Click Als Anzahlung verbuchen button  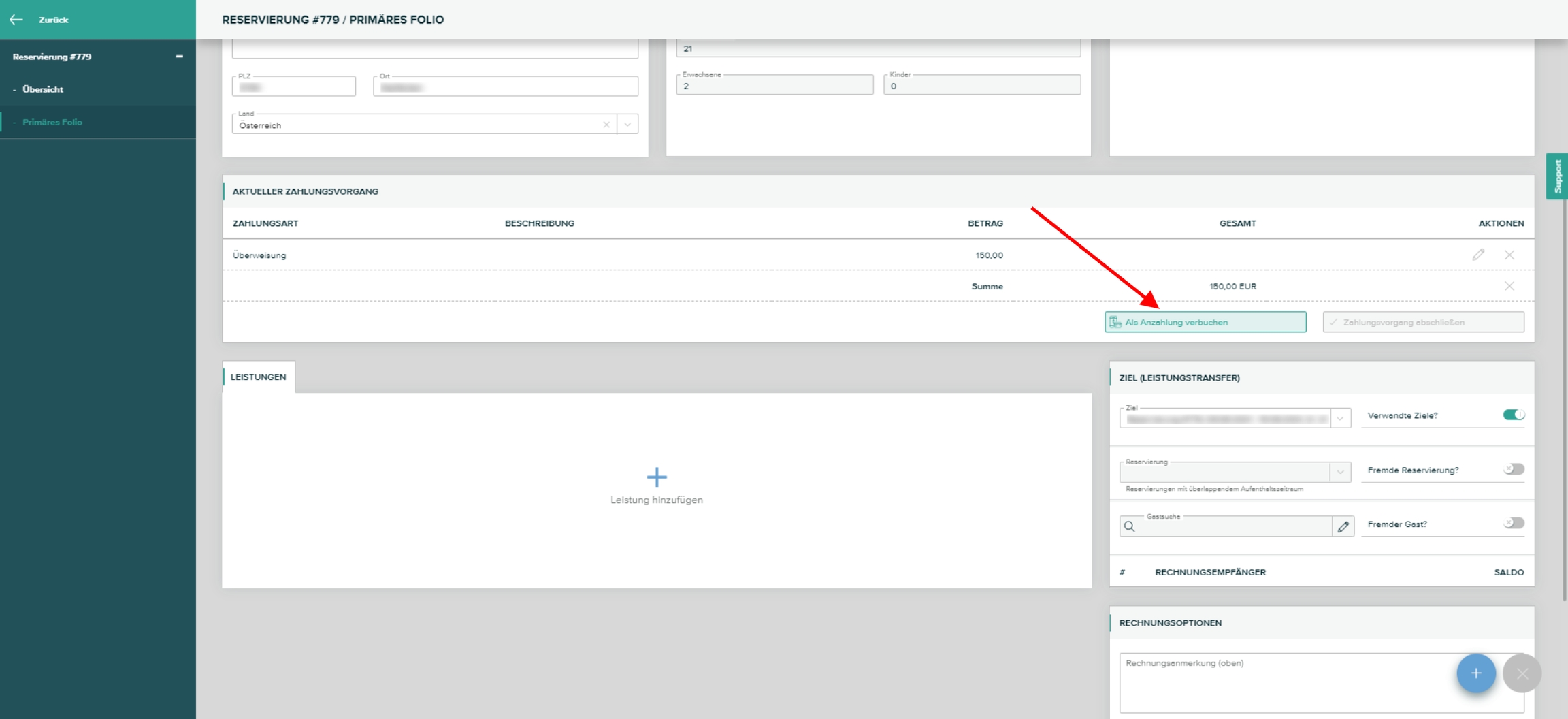(x=1205, y=322)
